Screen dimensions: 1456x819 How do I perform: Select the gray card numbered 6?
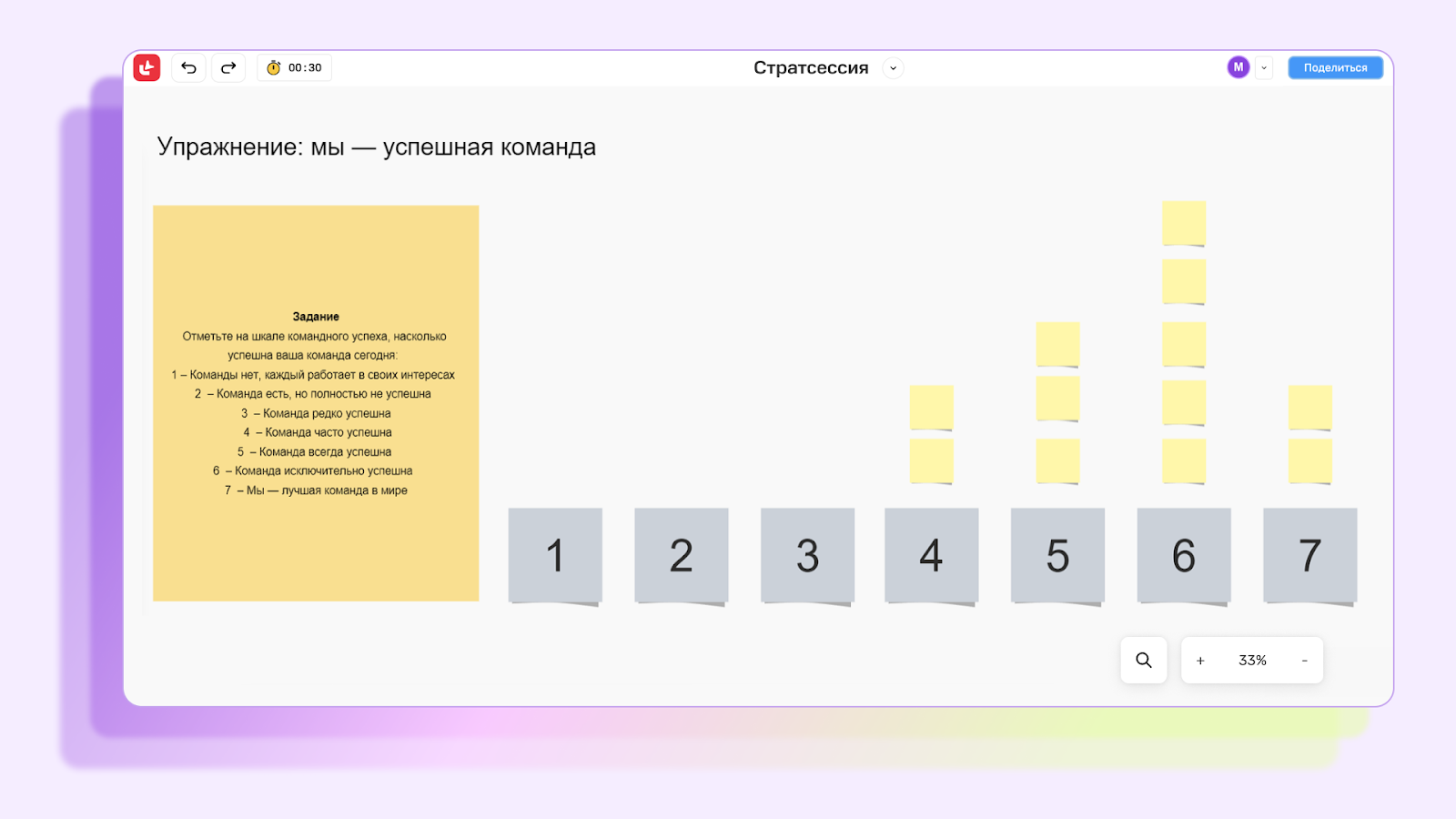1184,556
